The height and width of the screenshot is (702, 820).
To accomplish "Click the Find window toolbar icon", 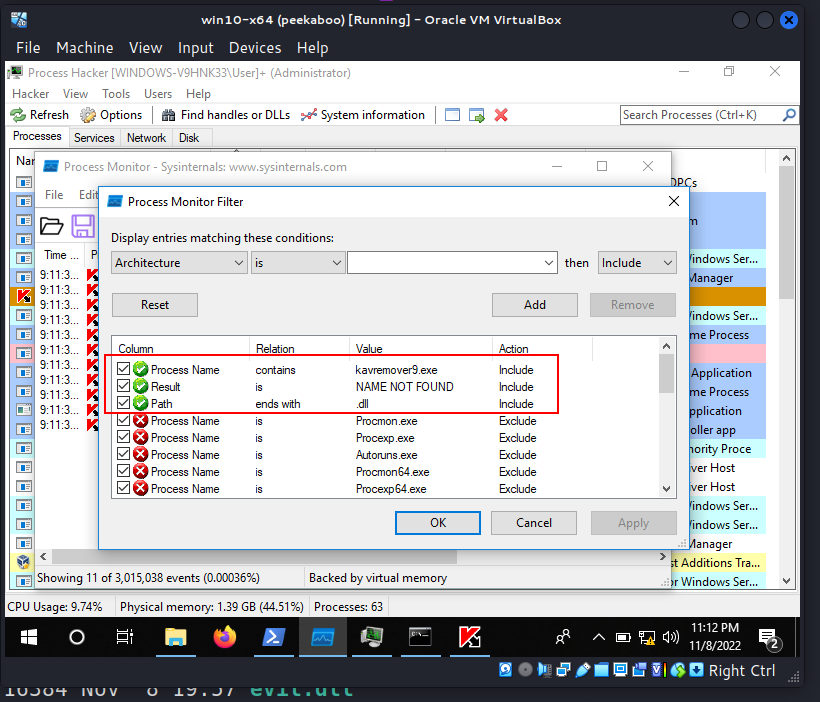I will (x=452, y=115).
